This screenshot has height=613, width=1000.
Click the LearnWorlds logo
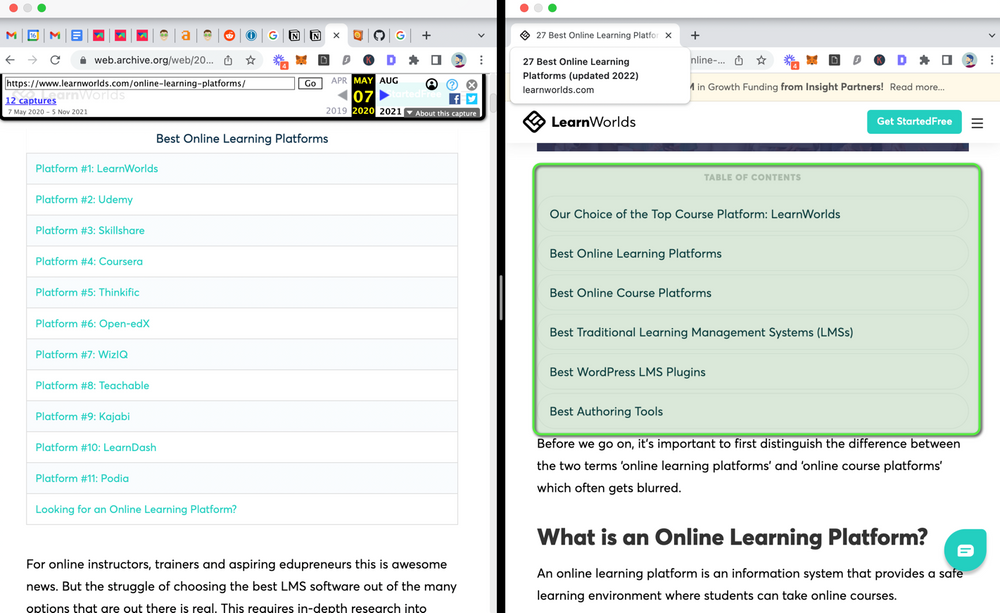(x=578, y=121)
